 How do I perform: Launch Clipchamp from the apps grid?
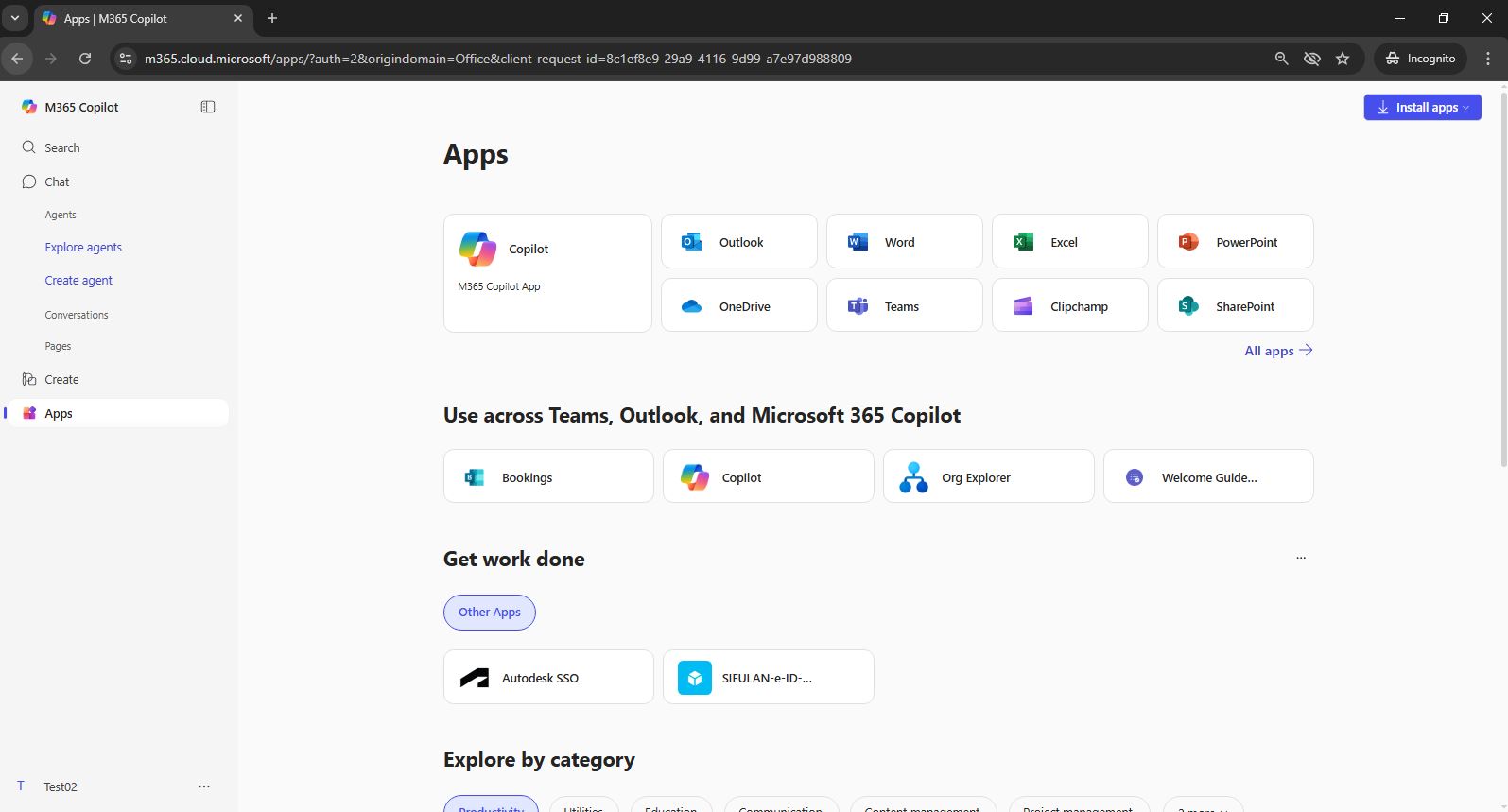pos(1069,306)
